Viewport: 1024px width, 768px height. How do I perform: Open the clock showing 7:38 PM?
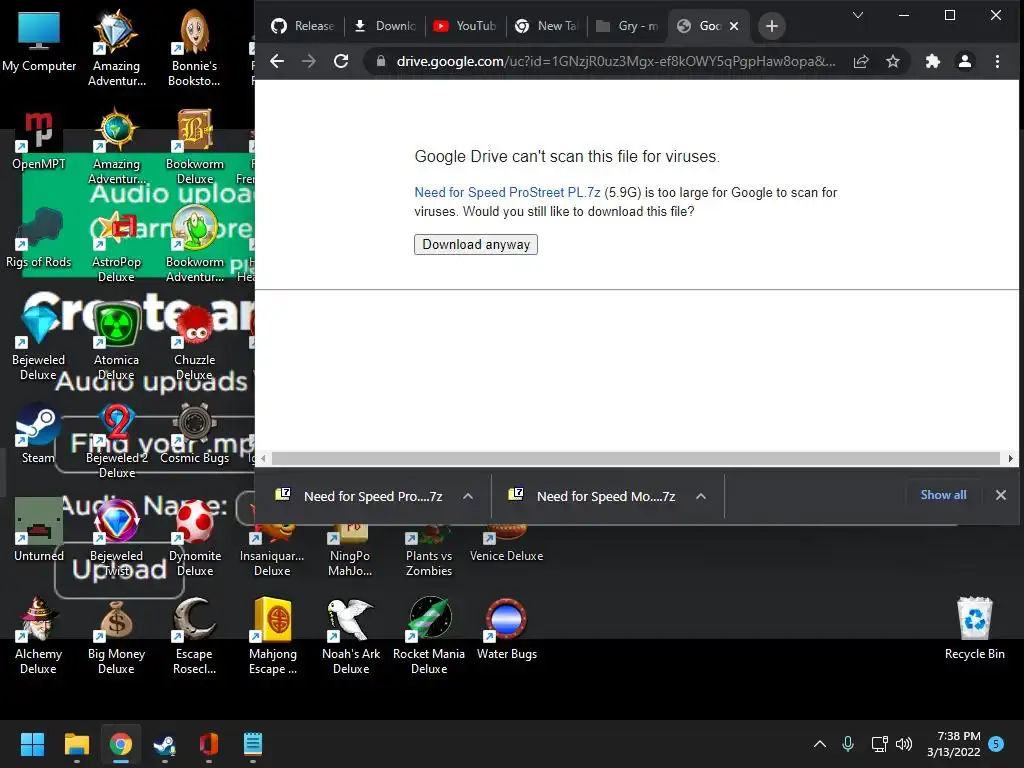953,744
